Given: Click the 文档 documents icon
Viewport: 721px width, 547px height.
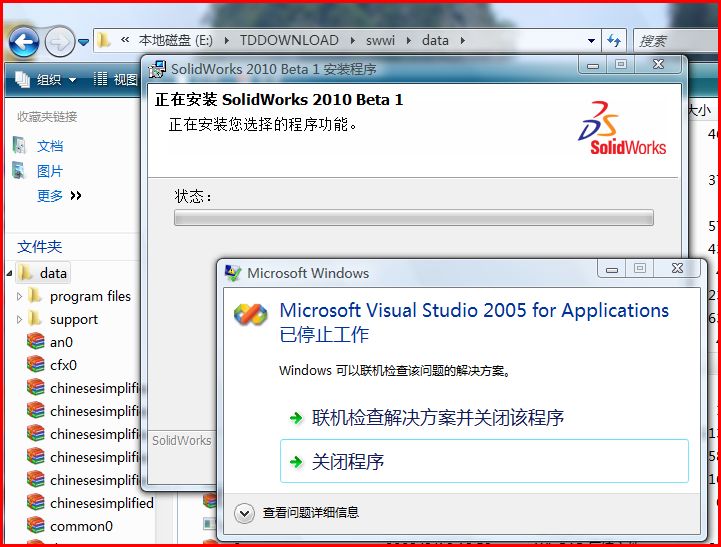Looking at the screenshot, I should (19, 145).
